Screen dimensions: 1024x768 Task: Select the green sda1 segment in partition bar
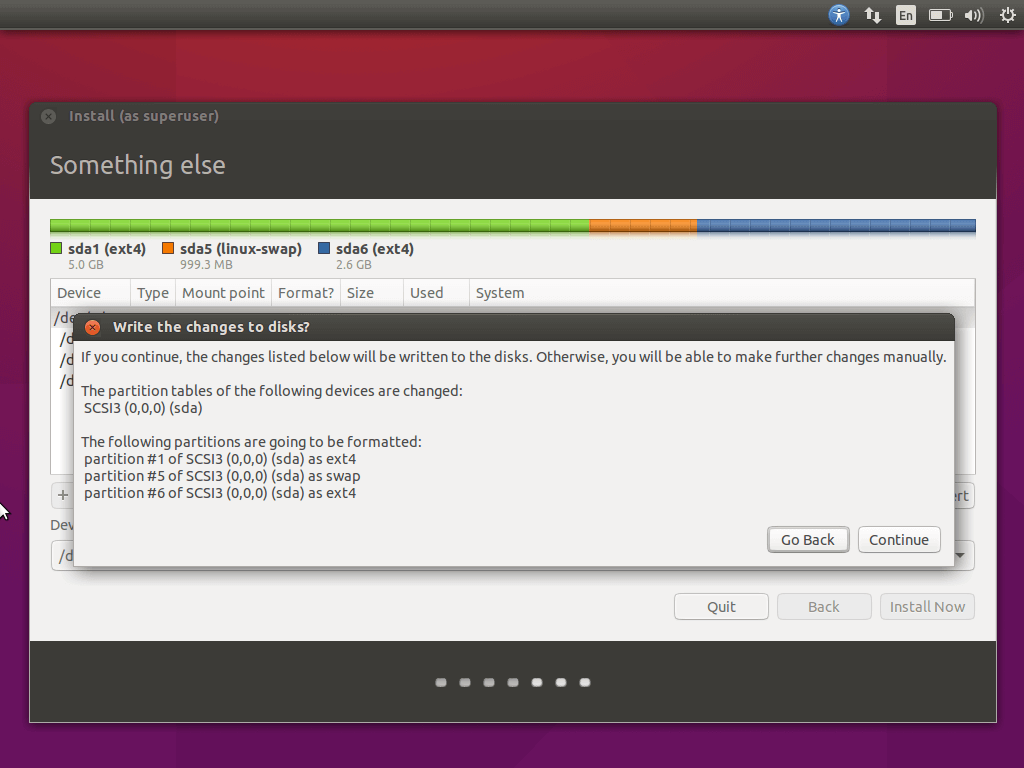coord(320,226)
